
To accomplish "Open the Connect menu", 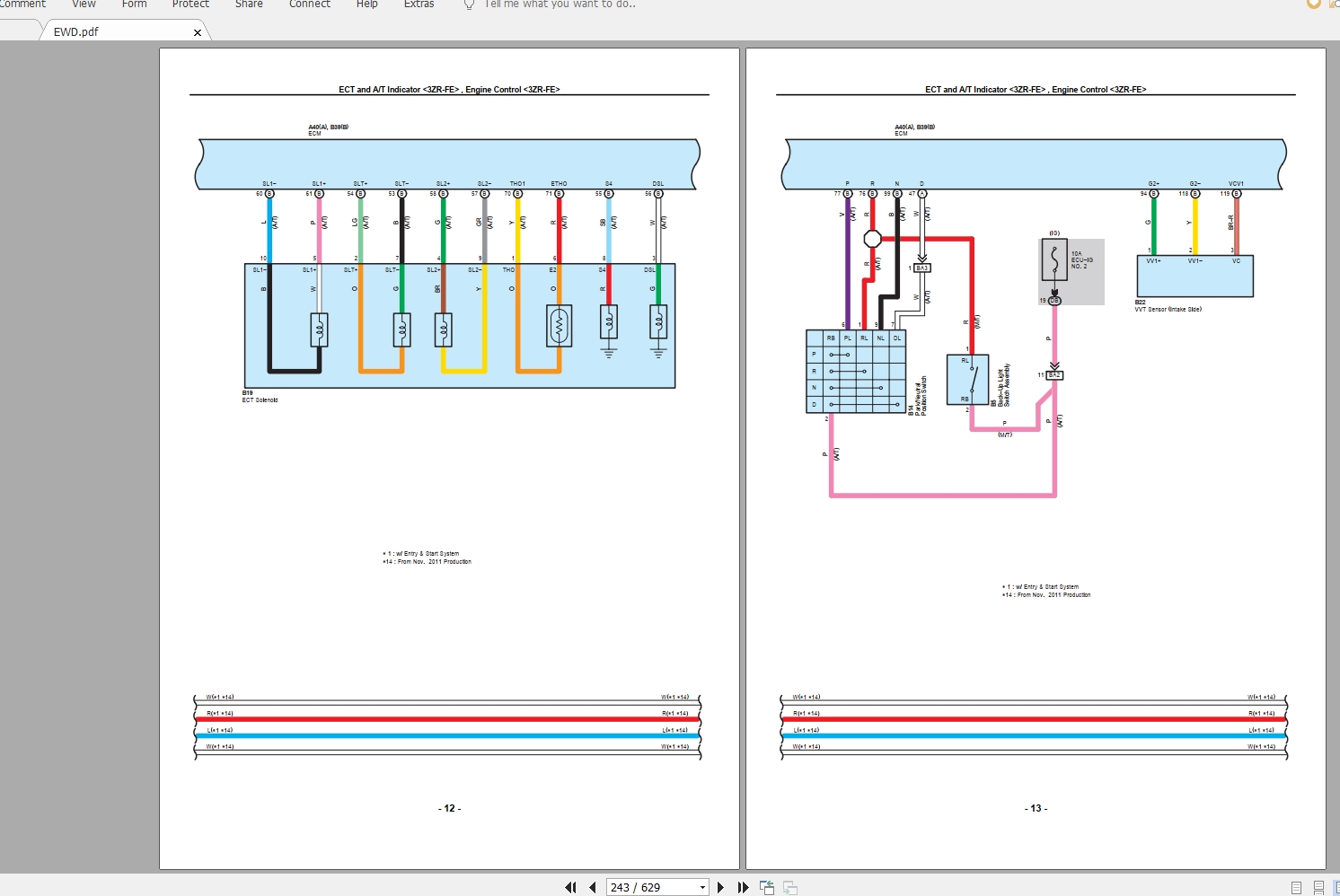I will 310,4.
